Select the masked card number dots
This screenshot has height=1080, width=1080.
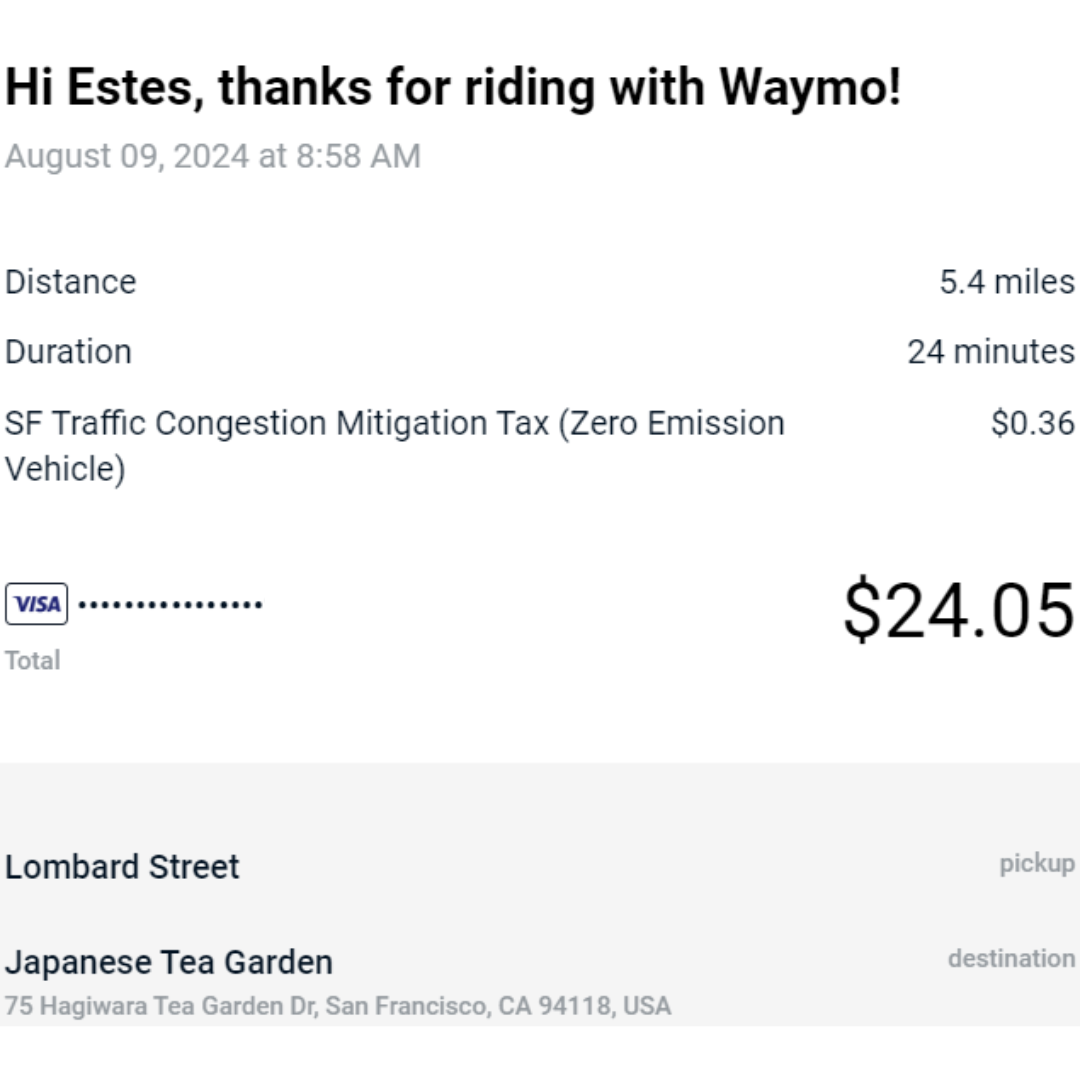point(170,605)
